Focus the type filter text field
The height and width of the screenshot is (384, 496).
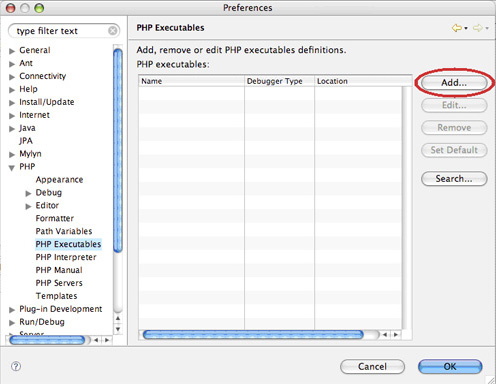click(63, 31)
